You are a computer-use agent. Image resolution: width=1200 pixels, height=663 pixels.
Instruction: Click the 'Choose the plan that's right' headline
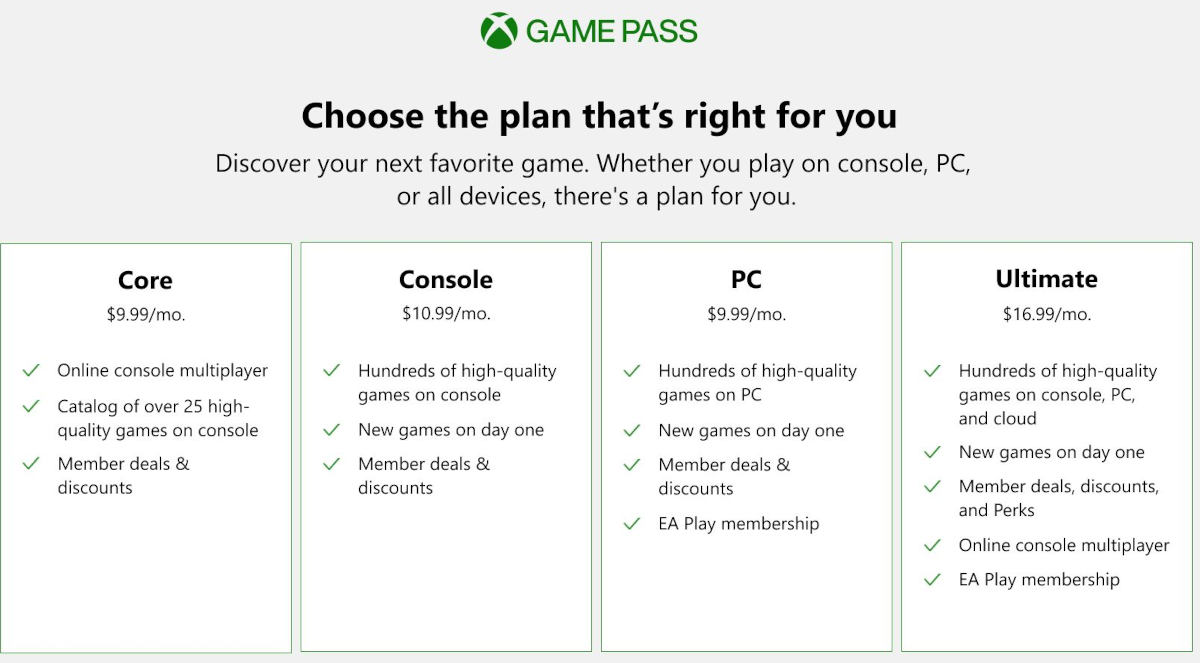599,116
